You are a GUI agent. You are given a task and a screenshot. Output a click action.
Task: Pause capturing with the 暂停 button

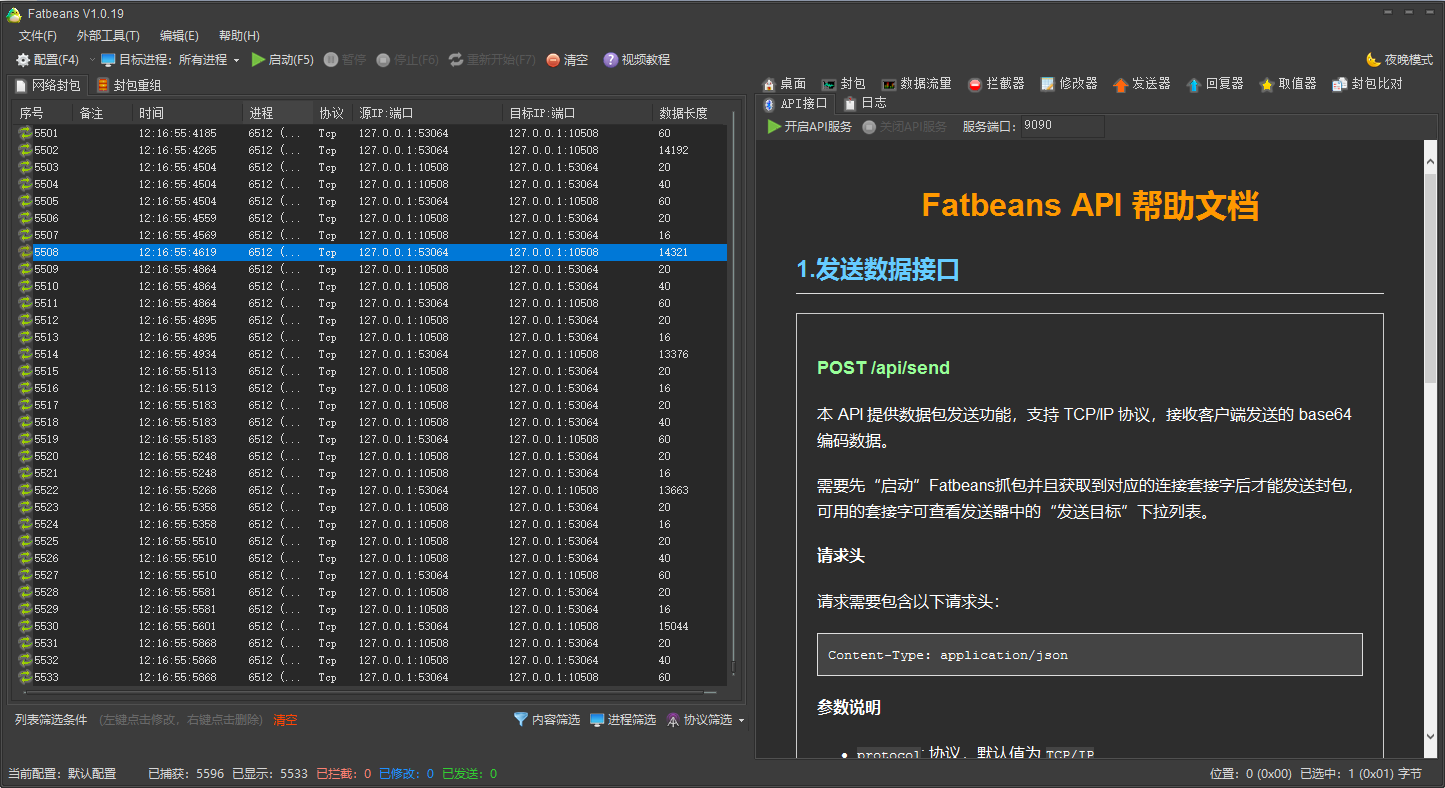(345, 59)
